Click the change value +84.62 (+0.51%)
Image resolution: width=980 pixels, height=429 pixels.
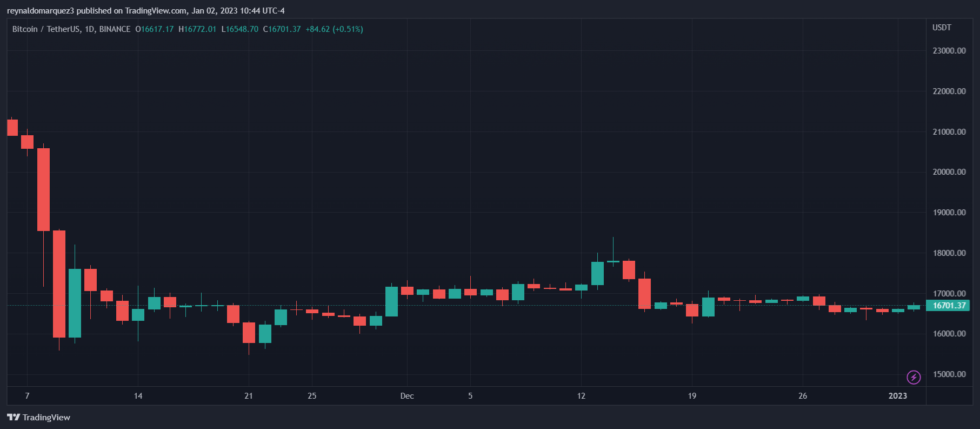point(334,29)
